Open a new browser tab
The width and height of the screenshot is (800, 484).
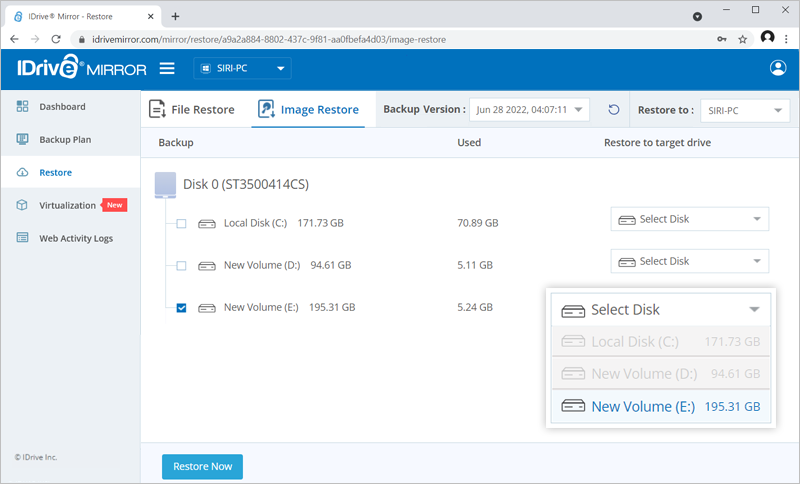(x=175, y=16)
